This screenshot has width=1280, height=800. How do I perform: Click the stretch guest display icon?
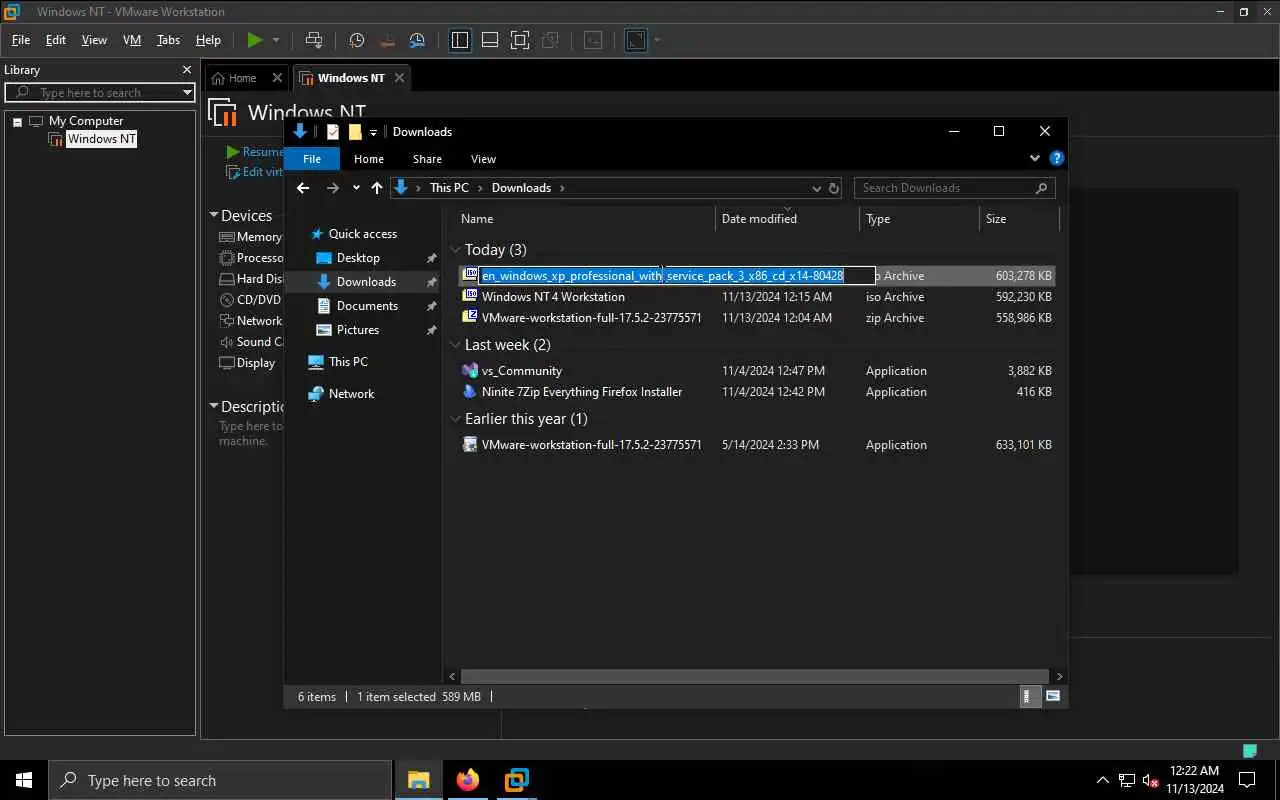tap(636, 40)
